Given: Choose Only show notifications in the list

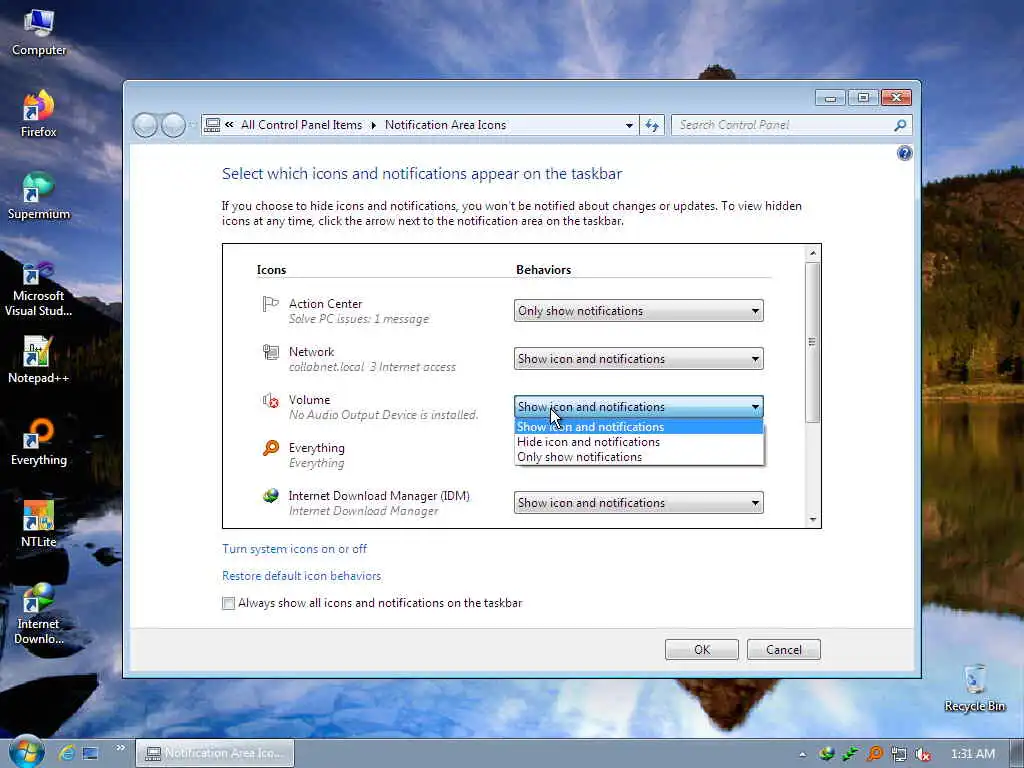Looking at the screenshot, I should (x=638, y=457).
